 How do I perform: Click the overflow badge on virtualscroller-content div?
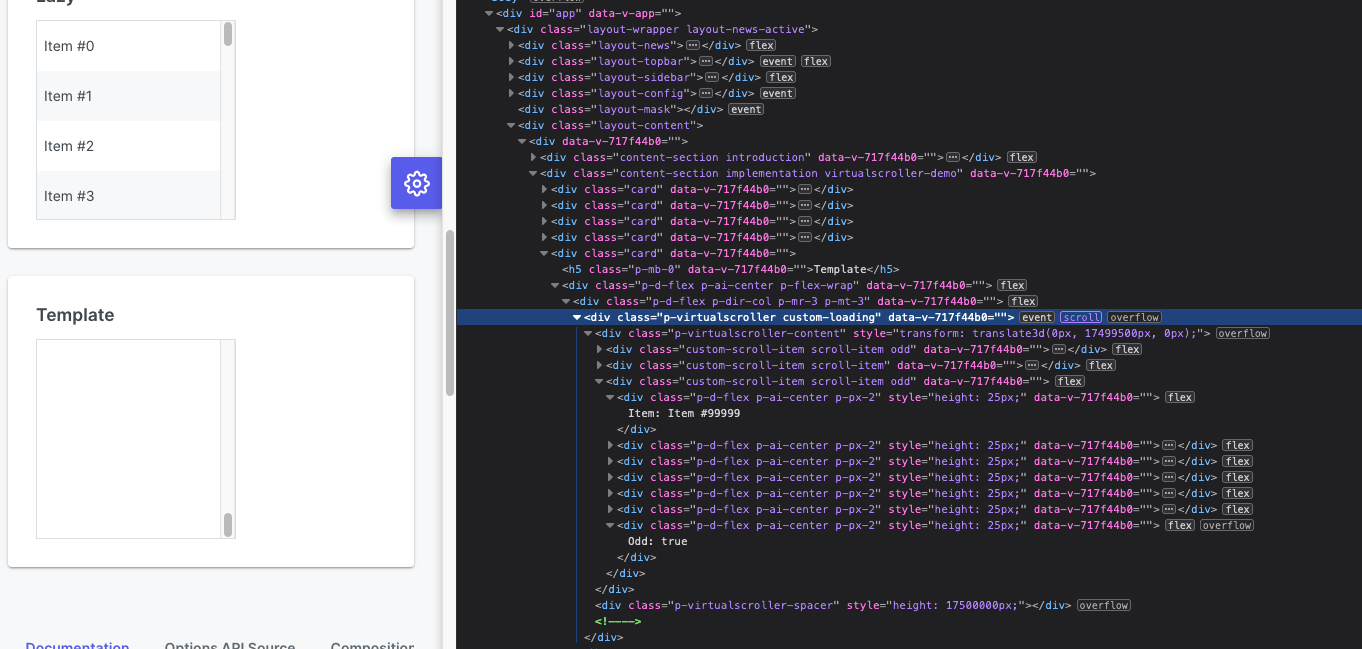1243,333
